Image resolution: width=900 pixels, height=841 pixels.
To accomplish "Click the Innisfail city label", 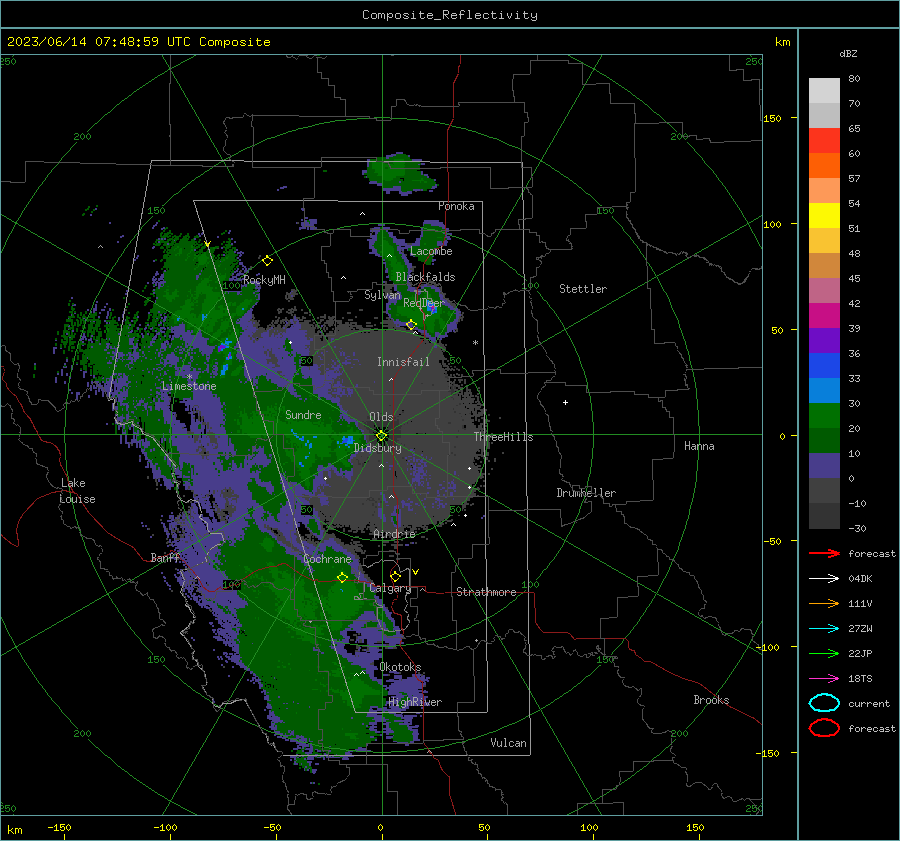I will (403, 362).
